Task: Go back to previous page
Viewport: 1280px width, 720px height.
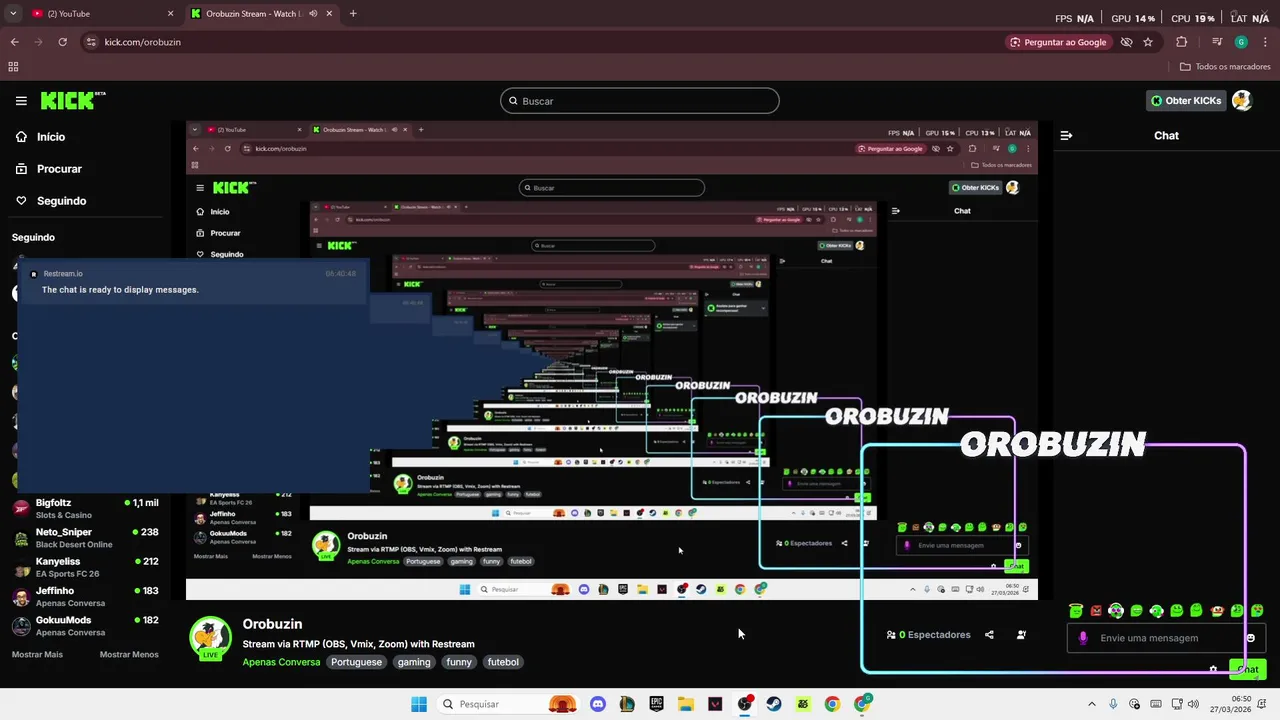Action: pyautogui.click(x=14, y=42)
